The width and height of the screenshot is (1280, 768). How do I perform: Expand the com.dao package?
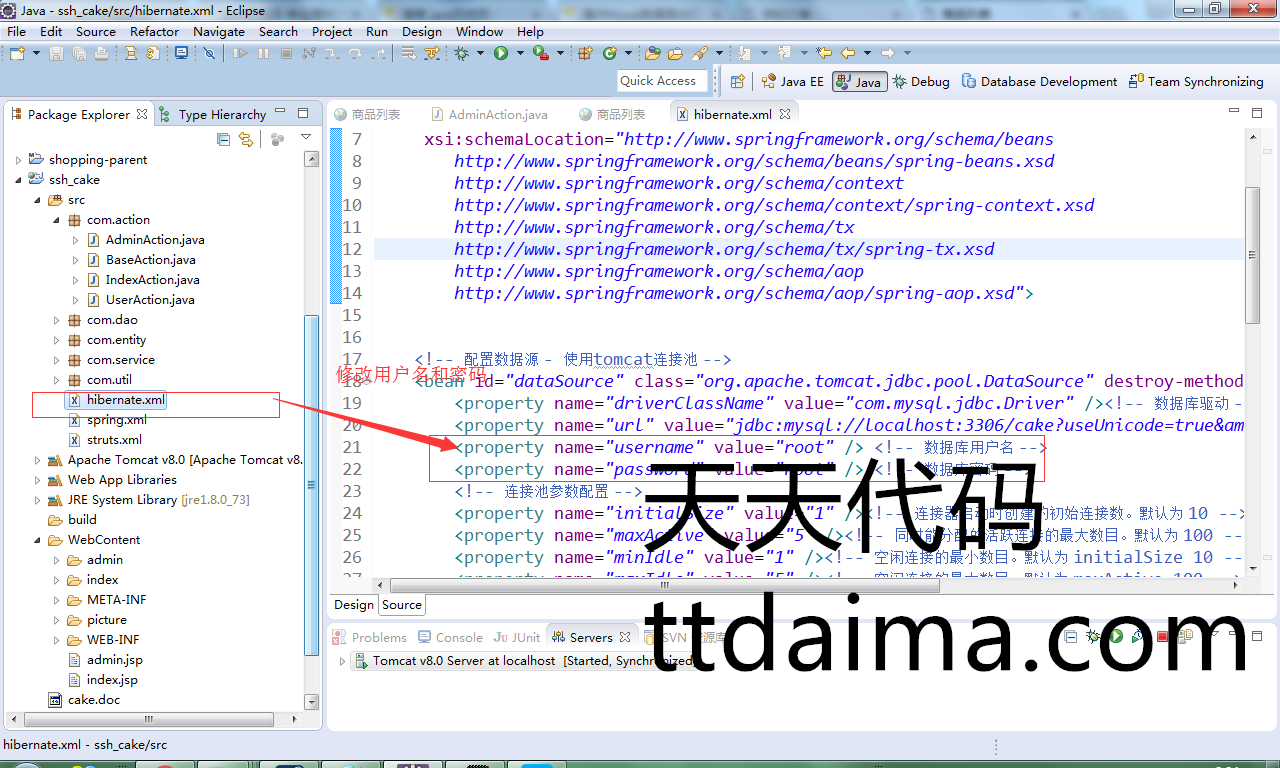coord(57,320)
